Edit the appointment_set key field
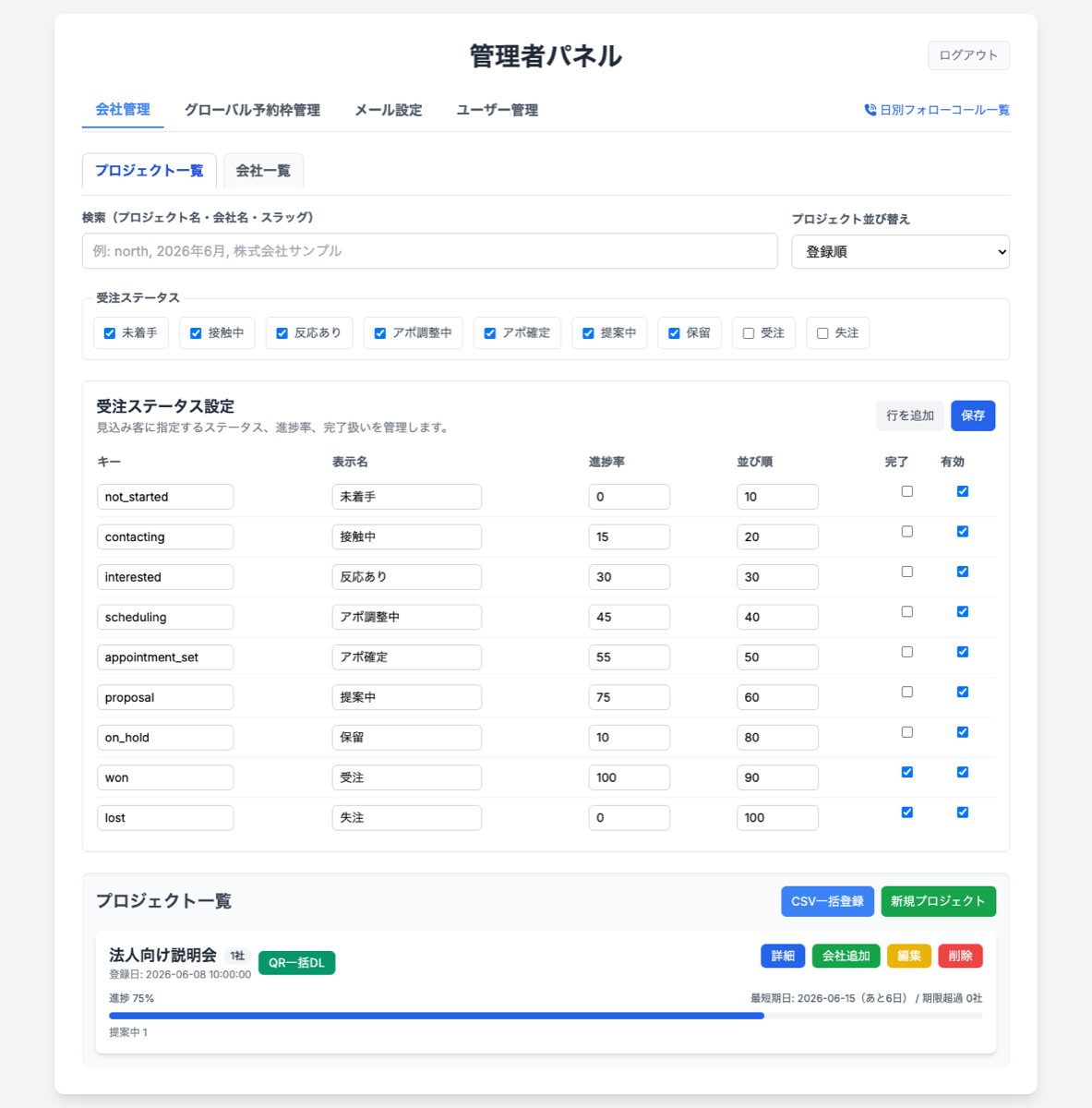 pos(165,657)
